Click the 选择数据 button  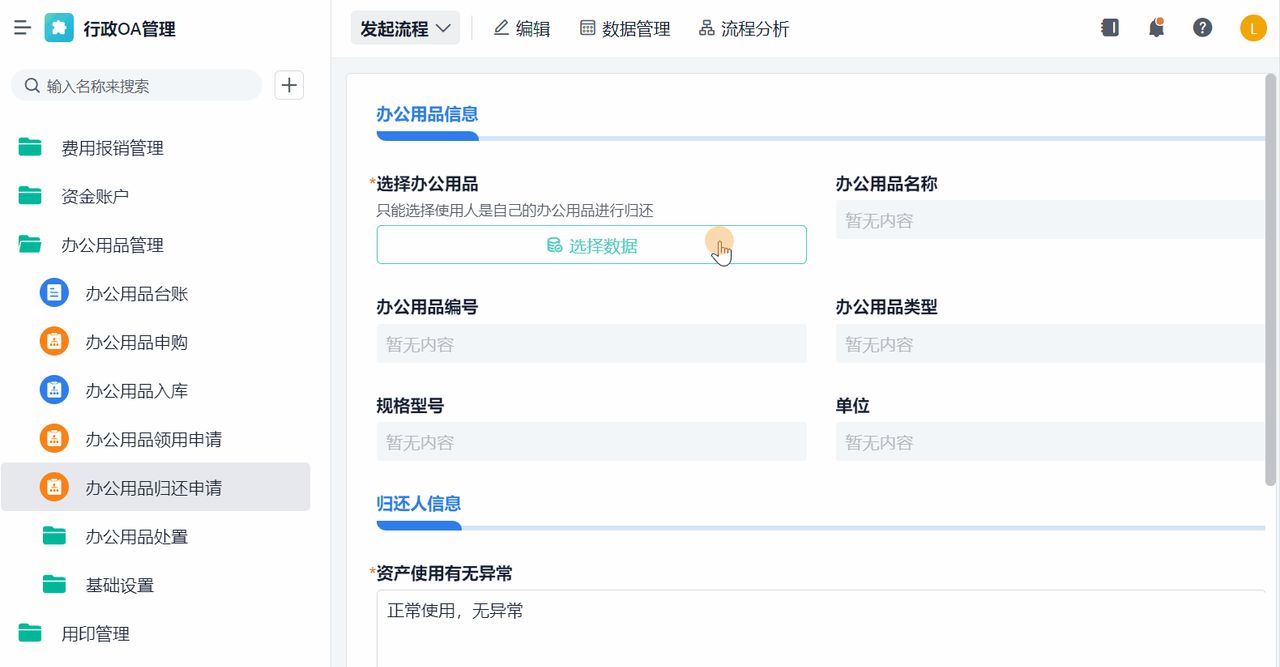click(x=591, y=243)
